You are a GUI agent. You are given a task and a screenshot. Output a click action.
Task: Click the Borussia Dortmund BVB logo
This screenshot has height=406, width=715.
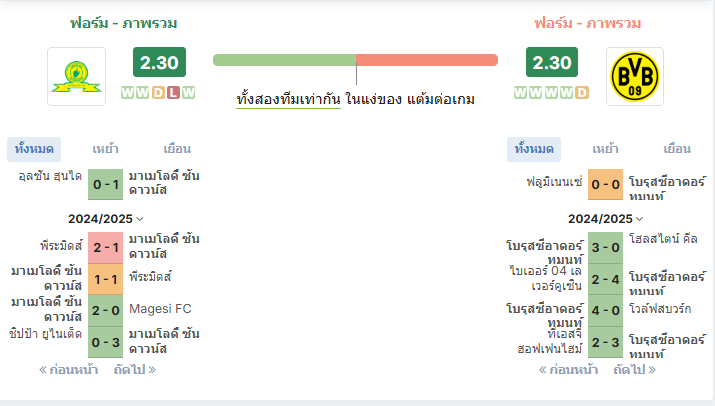coord(635,77)
